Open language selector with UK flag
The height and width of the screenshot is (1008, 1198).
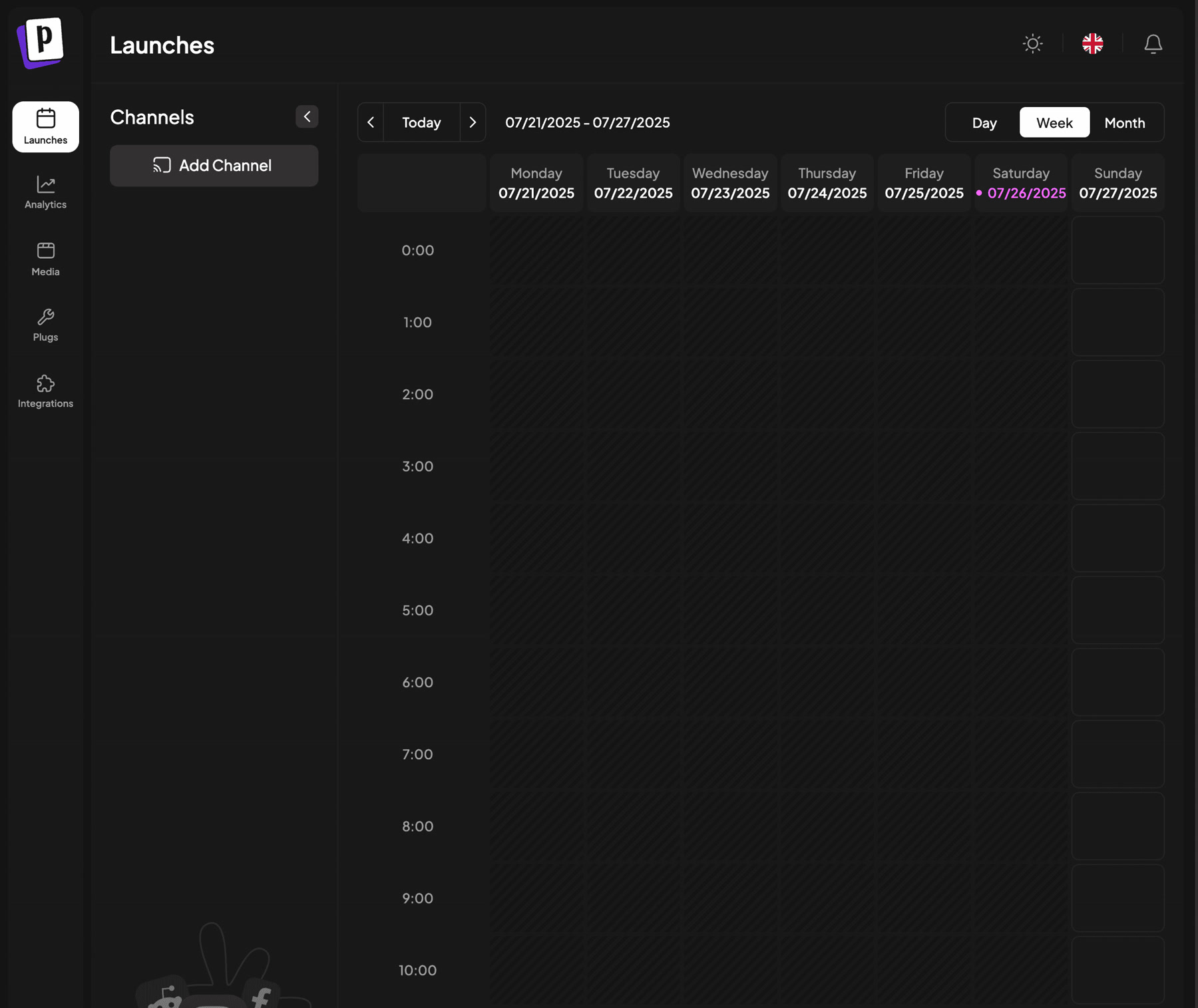pos(1092,44)
